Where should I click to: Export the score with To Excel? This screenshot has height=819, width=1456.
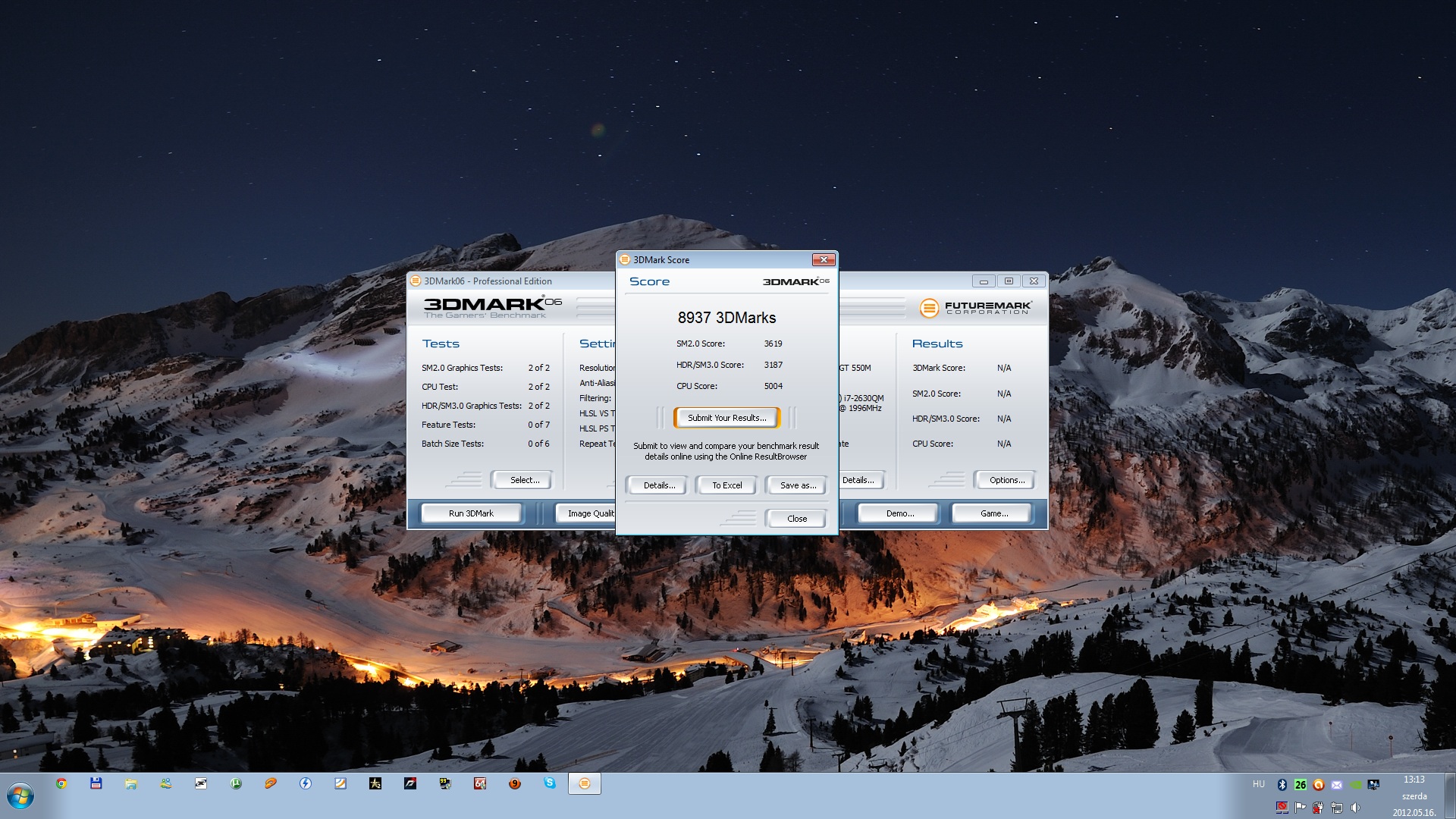point(726,485)
